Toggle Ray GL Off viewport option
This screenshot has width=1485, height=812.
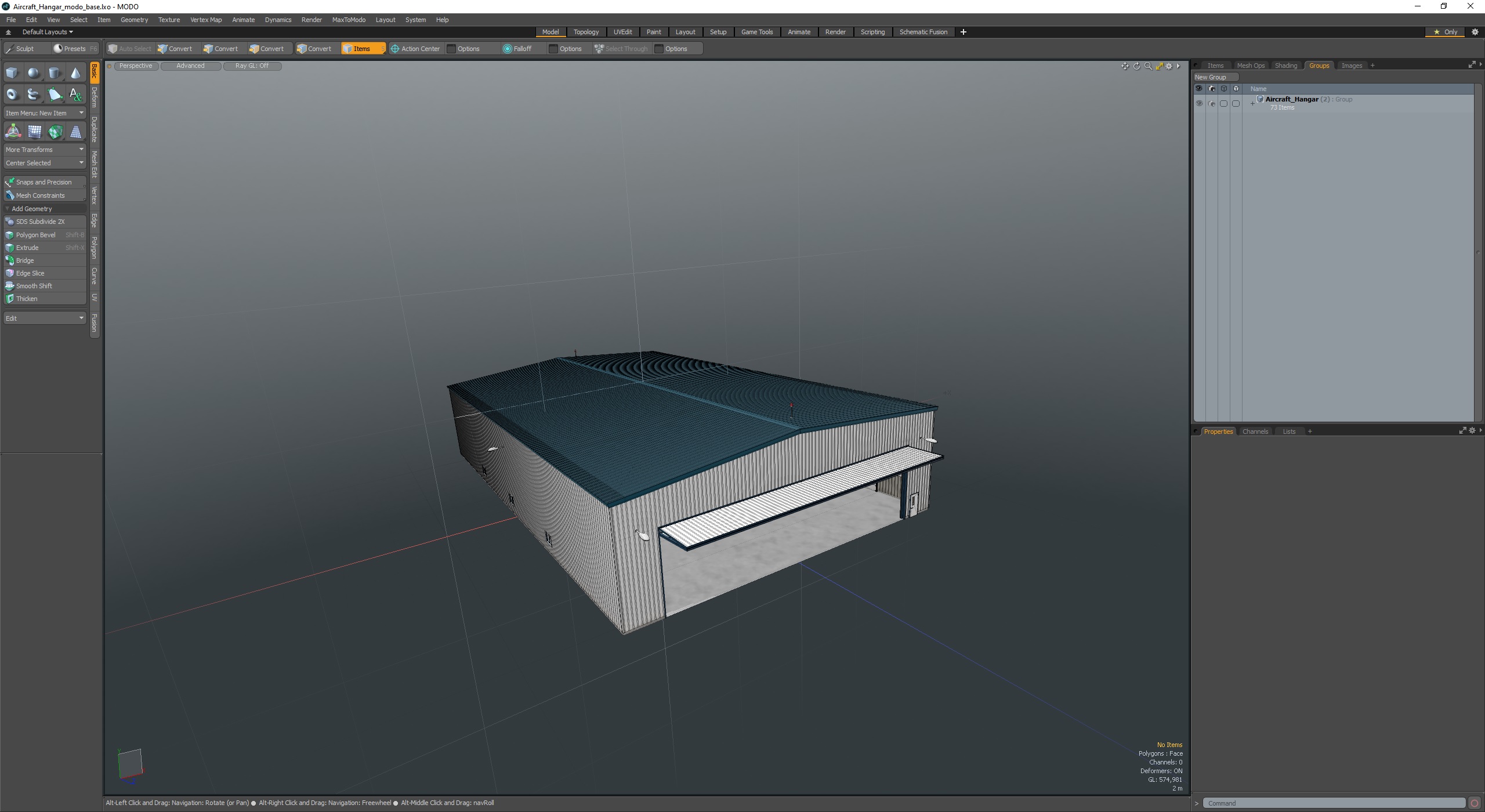click(251, 65)
